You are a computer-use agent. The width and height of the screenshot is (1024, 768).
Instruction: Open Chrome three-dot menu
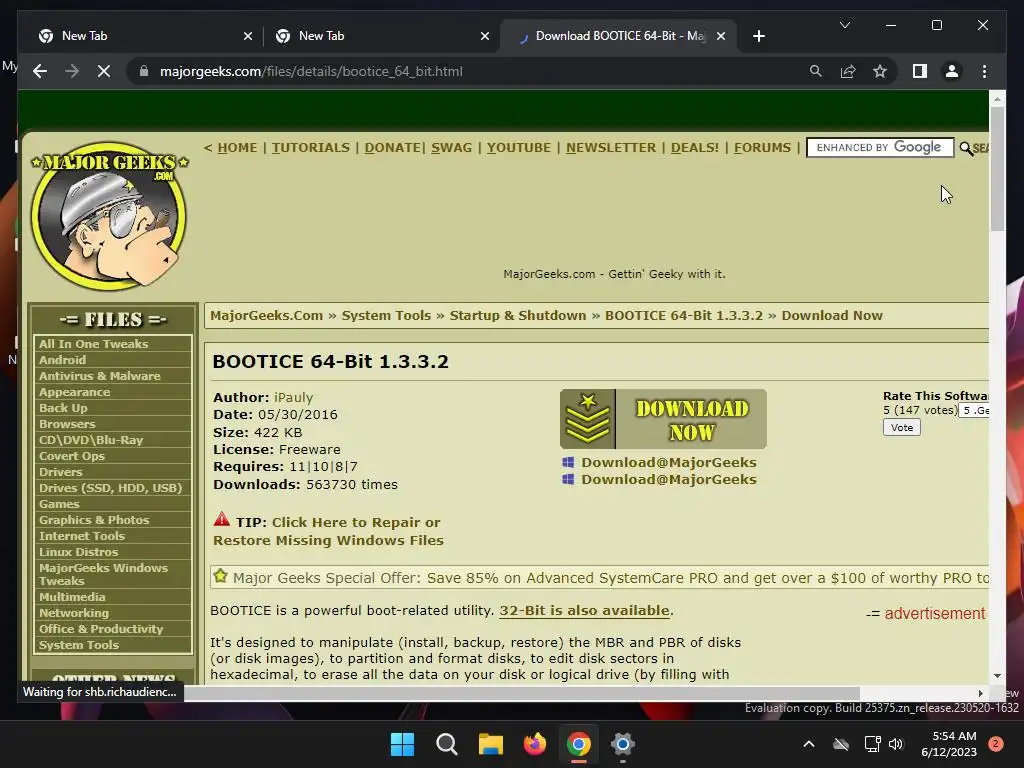coord(984,71)
